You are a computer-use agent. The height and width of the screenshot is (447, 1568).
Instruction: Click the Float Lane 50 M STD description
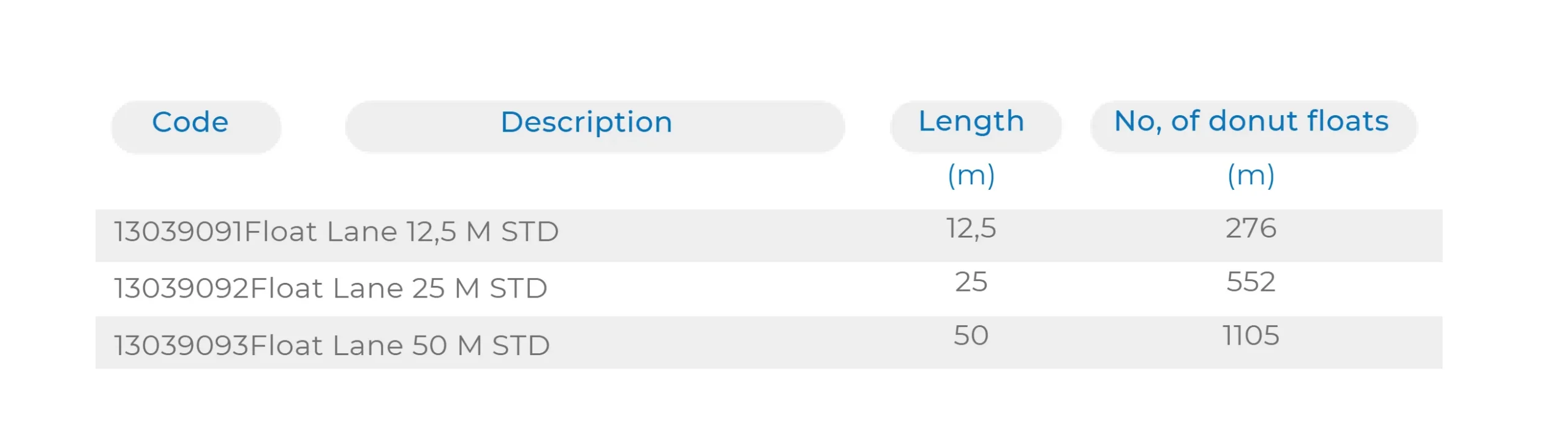pos(401,345)
